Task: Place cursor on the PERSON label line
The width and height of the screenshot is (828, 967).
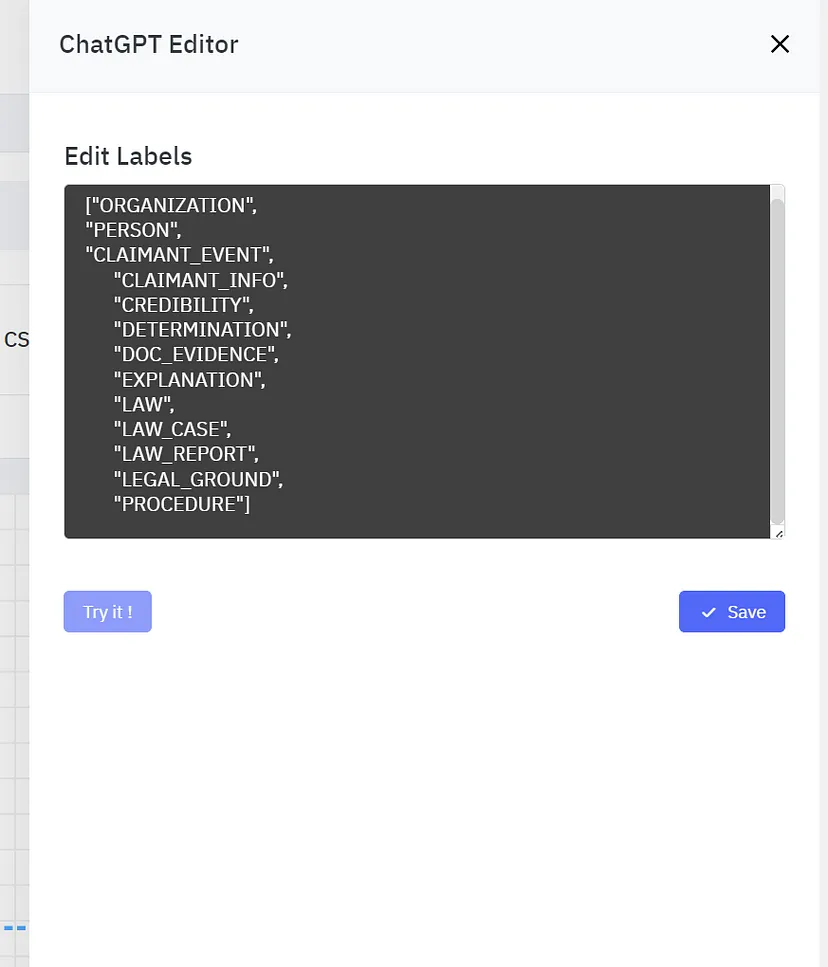Action: (x=133, y=230)
